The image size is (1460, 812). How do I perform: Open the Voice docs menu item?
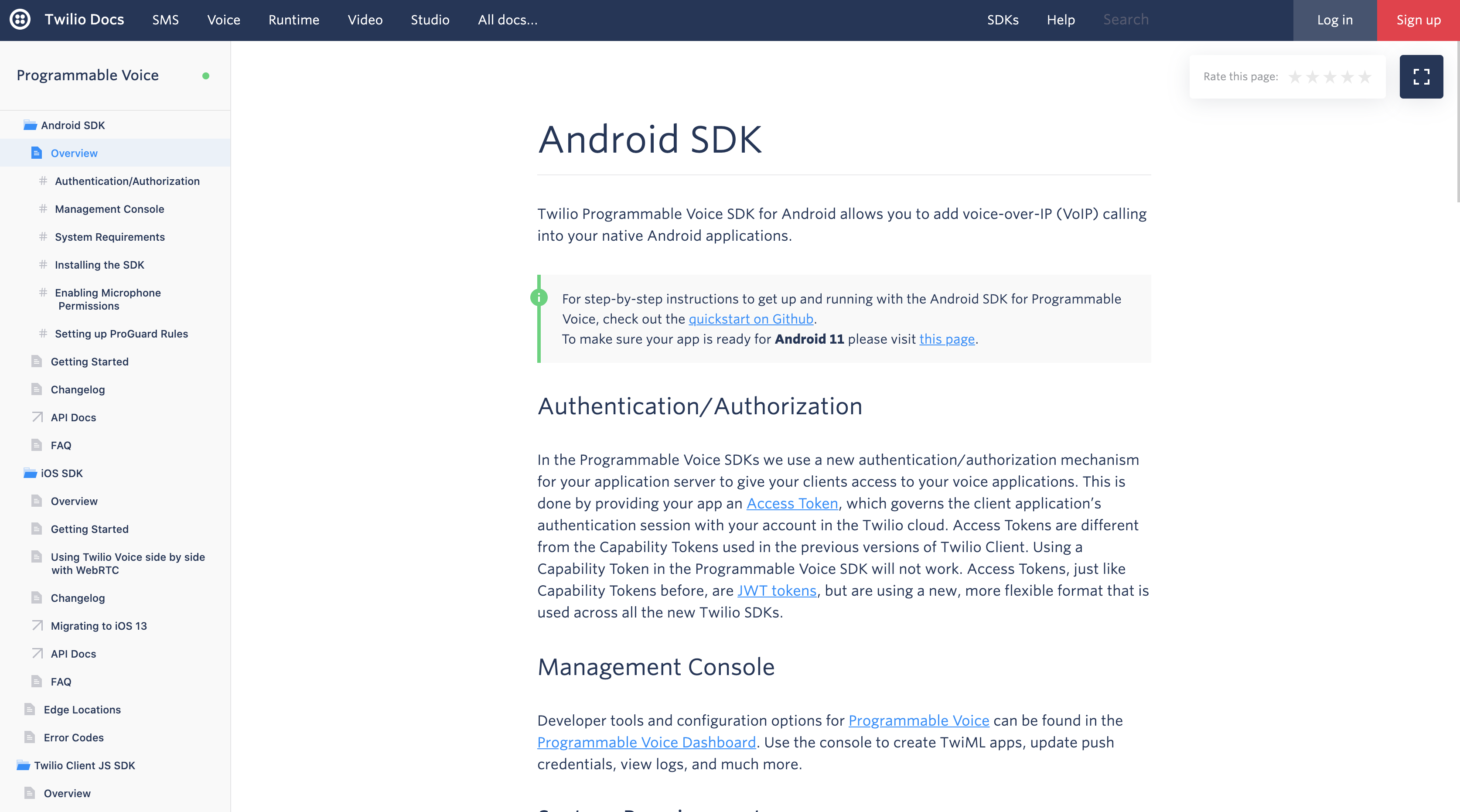click(223, 20)
